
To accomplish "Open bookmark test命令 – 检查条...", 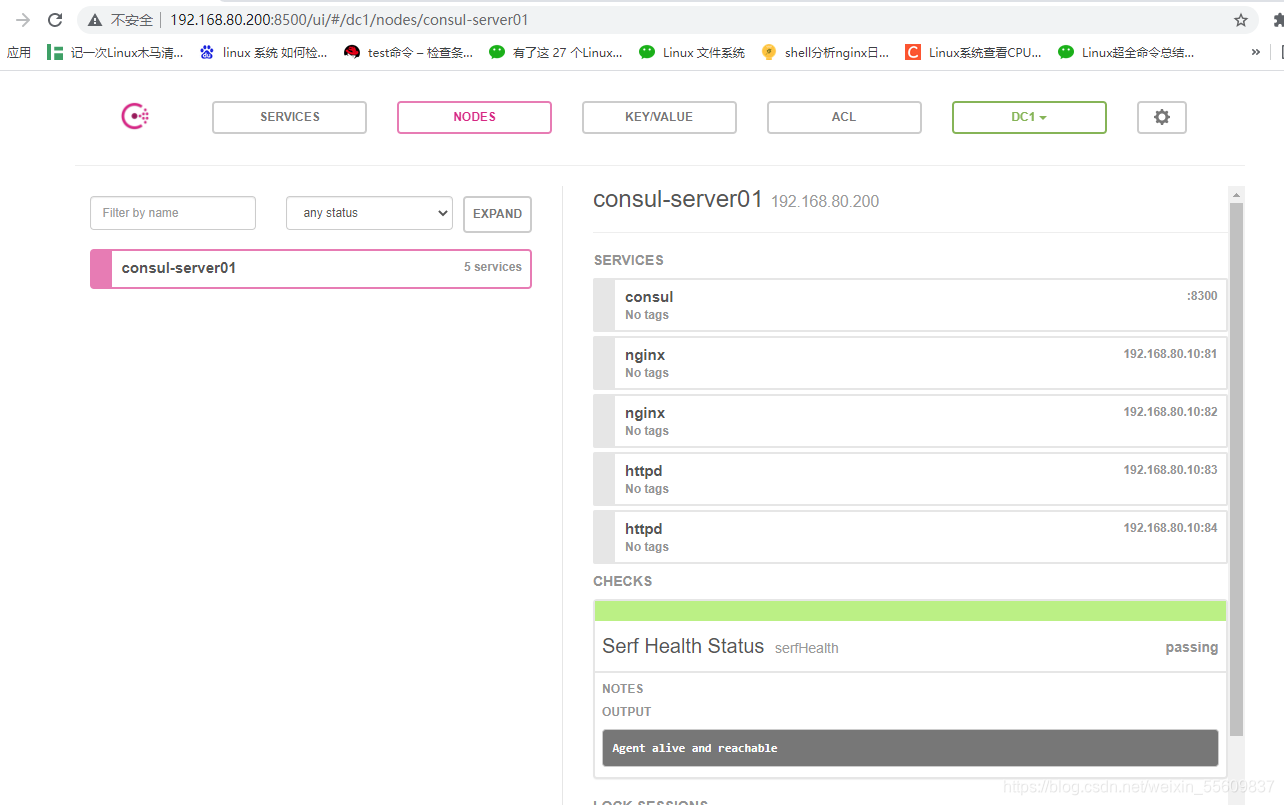I will click(x=408, y=53).
